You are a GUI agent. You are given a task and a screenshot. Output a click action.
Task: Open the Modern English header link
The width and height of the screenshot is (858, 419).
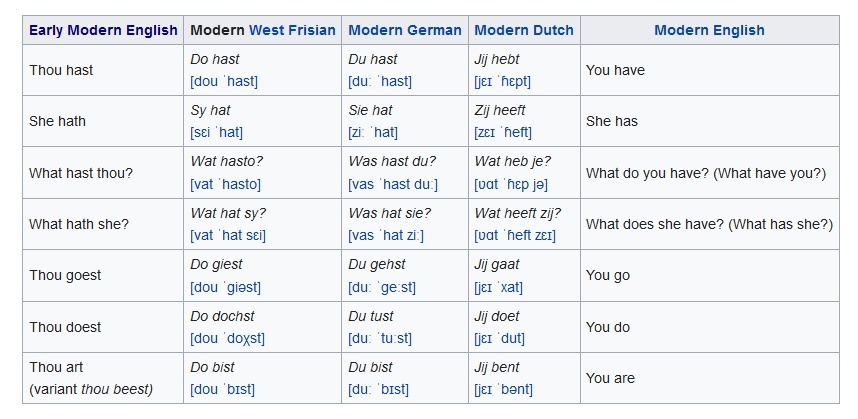[x=709, y=30]
